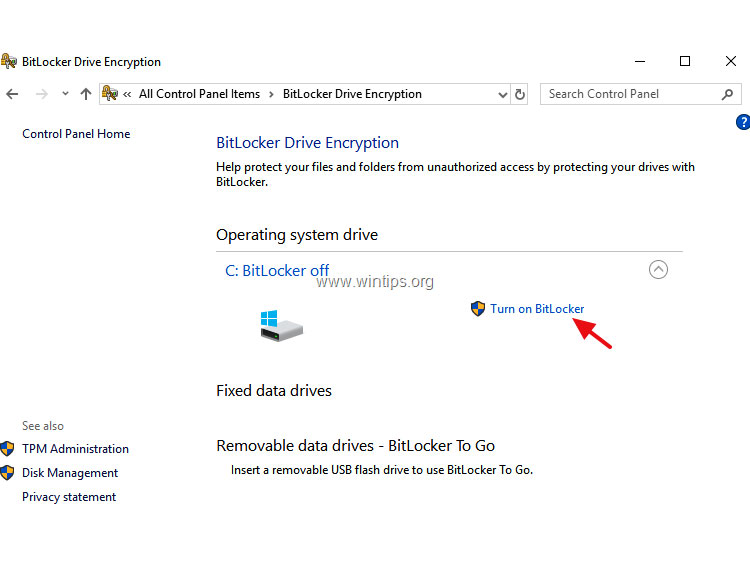
Task: Open the address bar history dropdown
Action: [x=502, y=95]
